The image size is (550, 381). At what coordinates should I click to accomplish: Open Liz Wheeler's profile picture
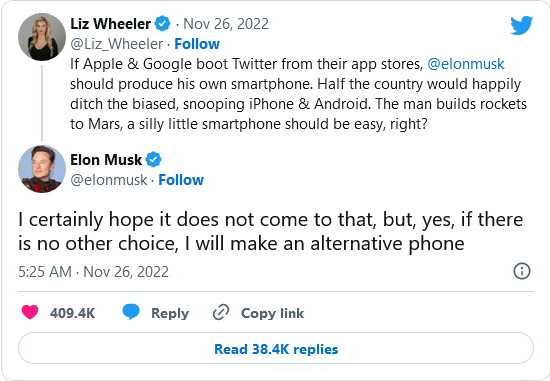click(42, 37)
